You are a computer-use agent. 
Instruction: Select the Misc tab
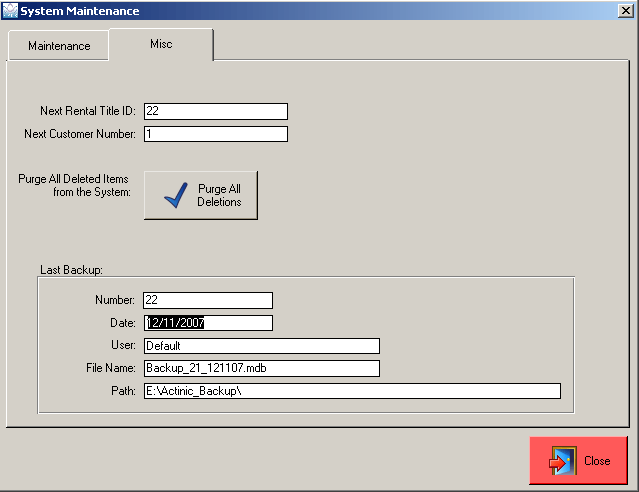tap(160, 44)
